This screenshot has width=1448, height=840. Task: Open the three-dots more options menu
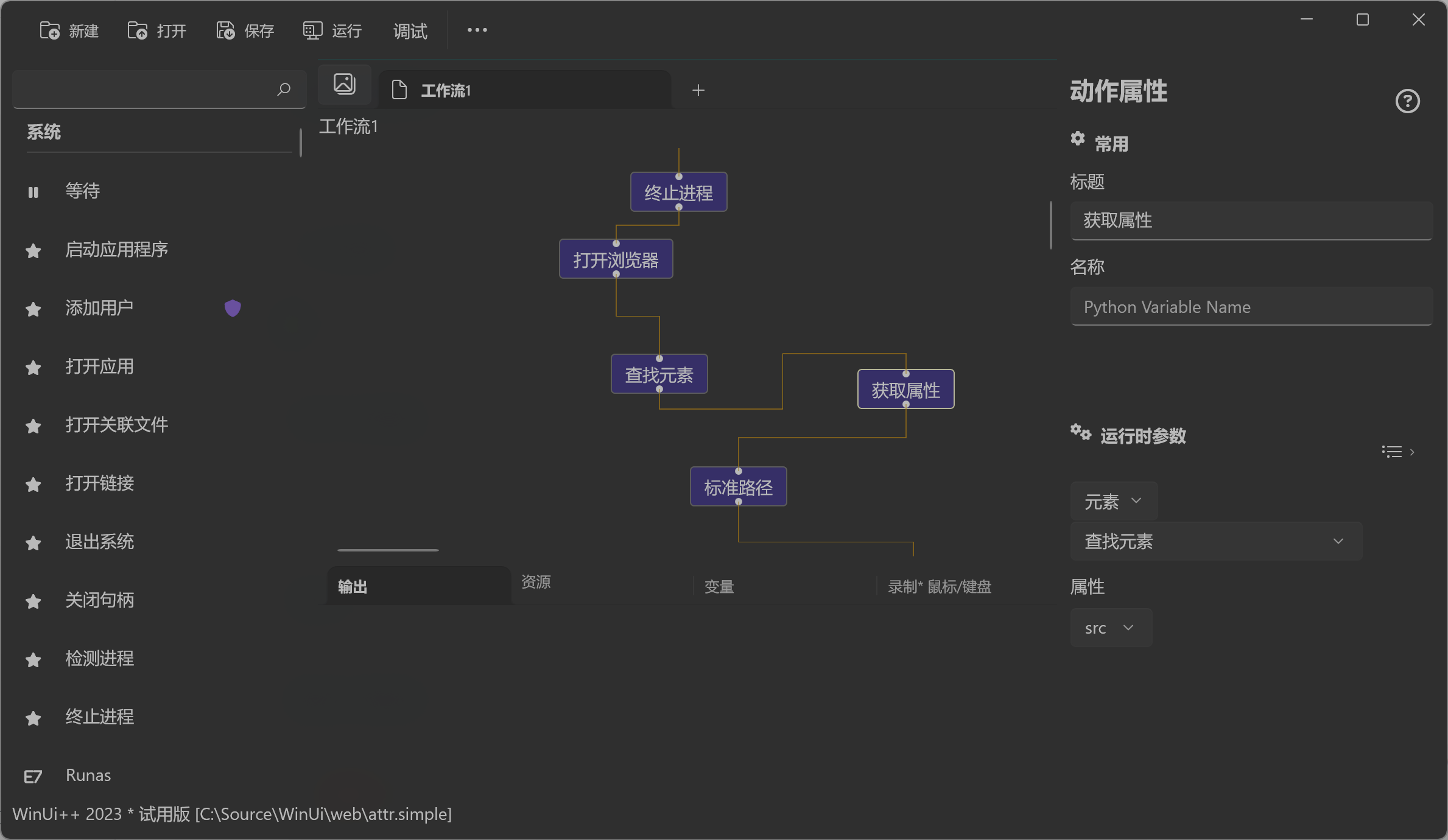[477, 30]
